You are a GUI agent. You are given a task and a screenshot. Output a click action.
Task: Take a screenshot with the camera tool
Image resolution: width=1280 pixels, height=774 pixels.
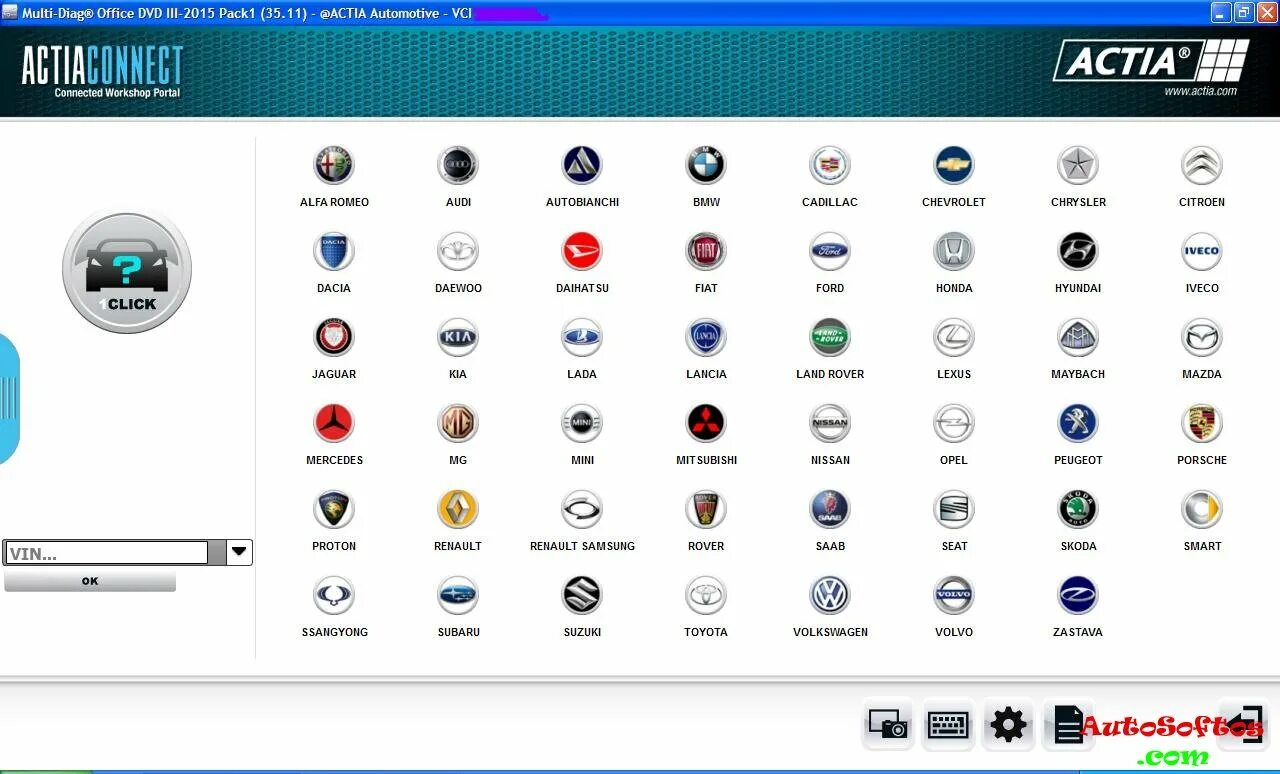tap(887, 724)
